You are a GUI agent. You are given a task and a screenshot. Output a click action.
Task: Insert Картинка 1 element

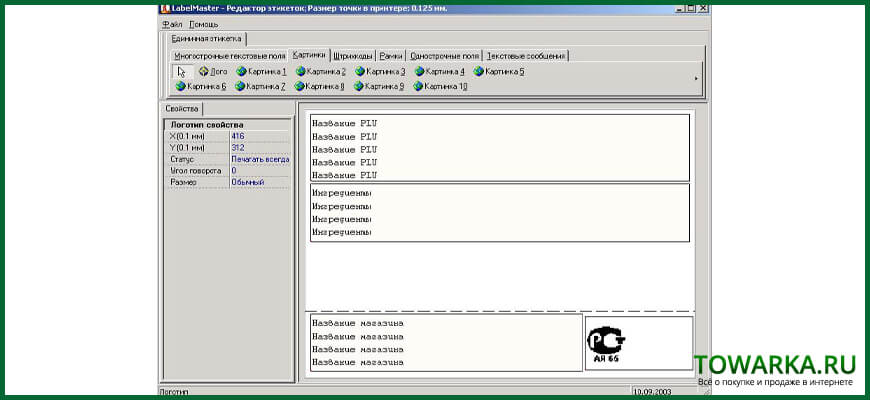261,72
